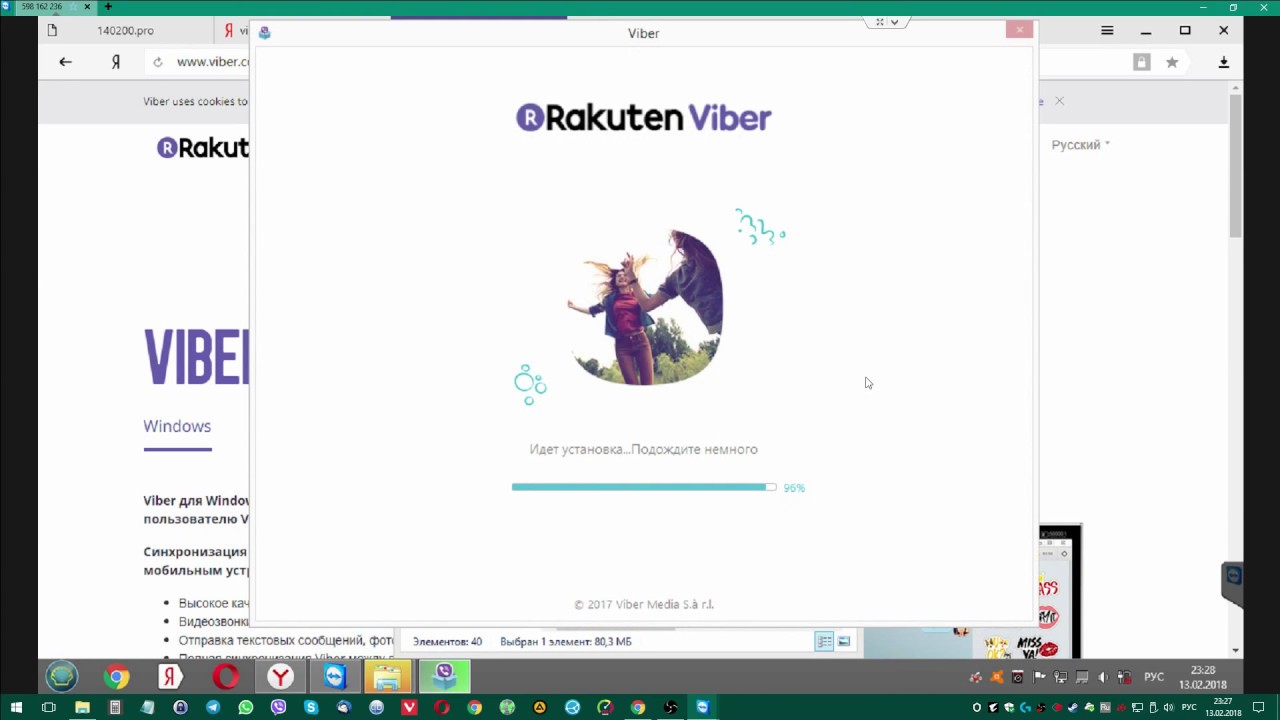Open Task View on local taskbar
This screenshot has height=720, width=1280.
49,708
